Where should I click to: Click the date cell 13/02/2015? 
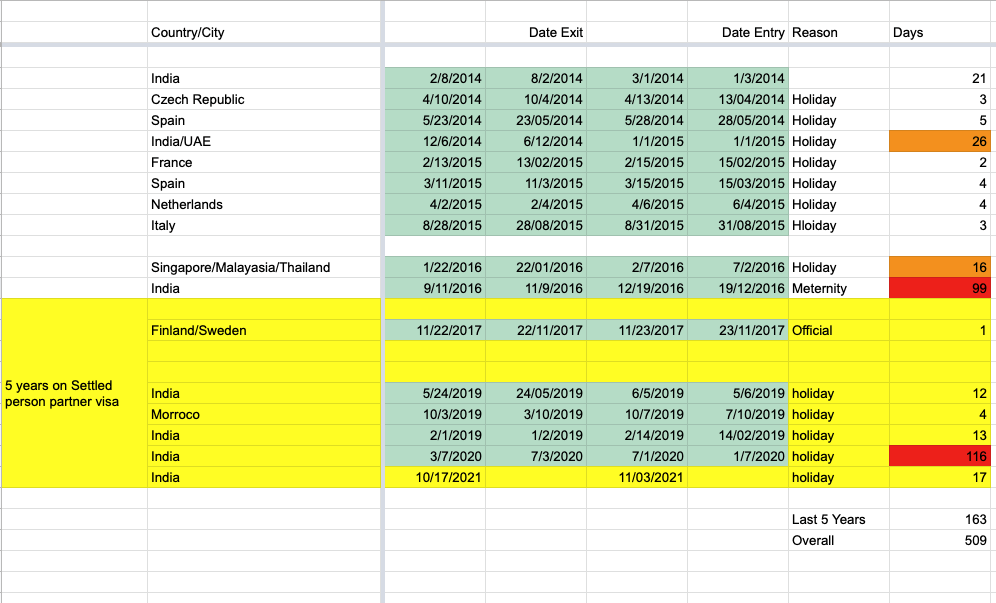tap(536, 162)
